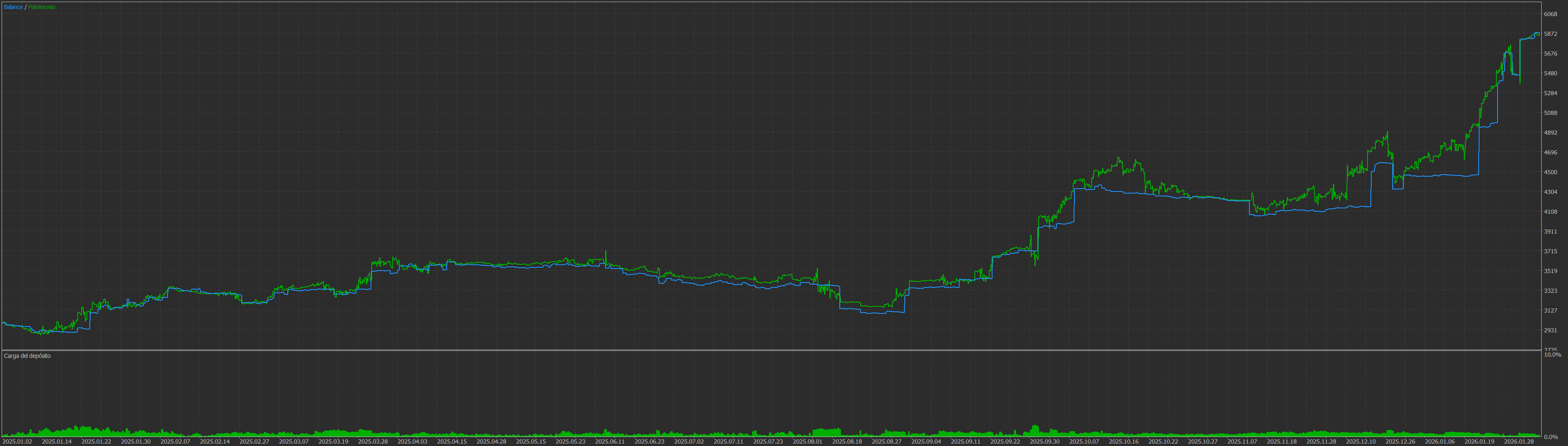Click the blue Balance legend label

point(13,7)
